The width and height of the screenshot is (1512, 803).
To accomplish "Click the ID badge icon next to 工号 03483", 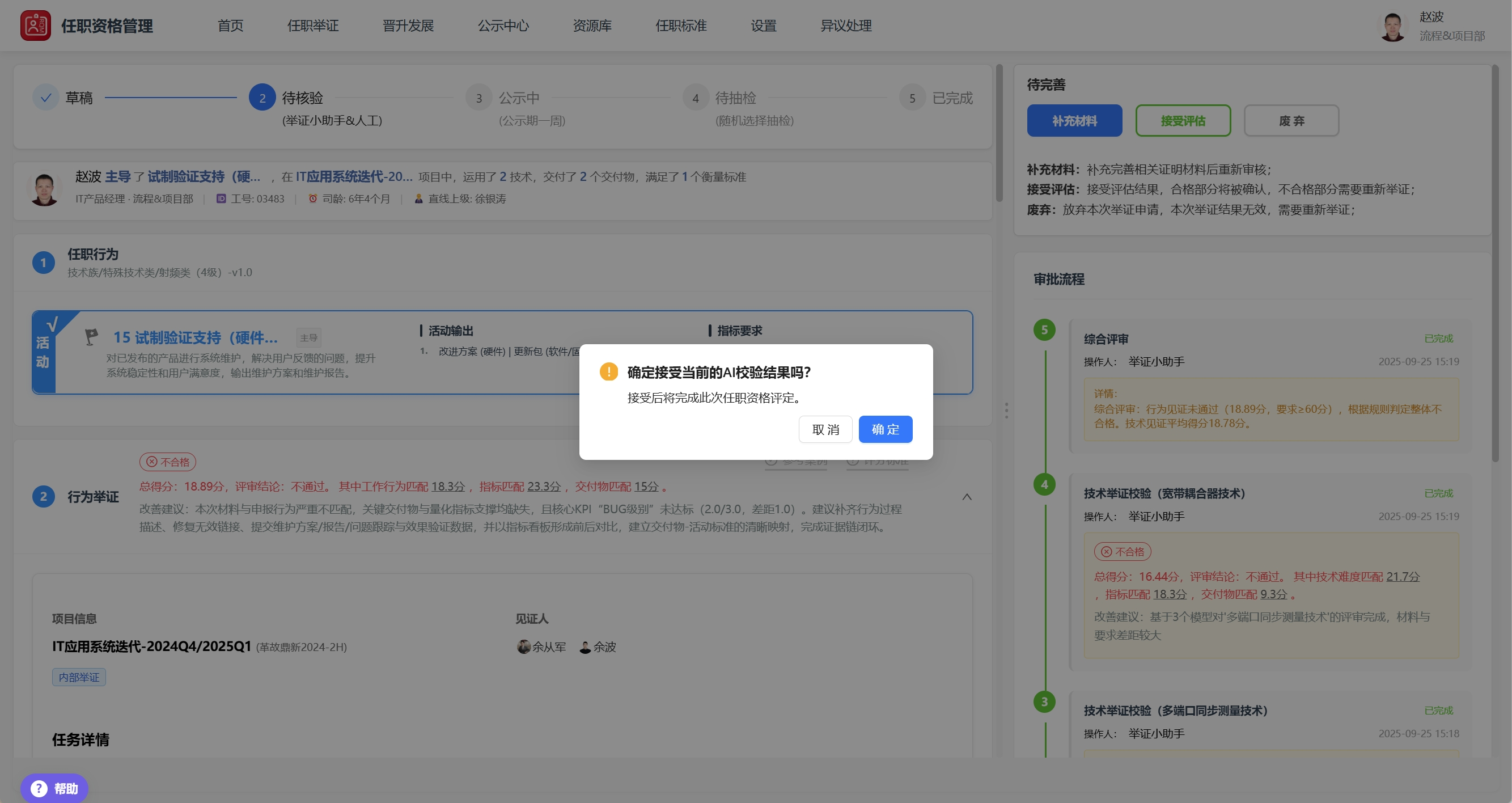I will [221, 198].
